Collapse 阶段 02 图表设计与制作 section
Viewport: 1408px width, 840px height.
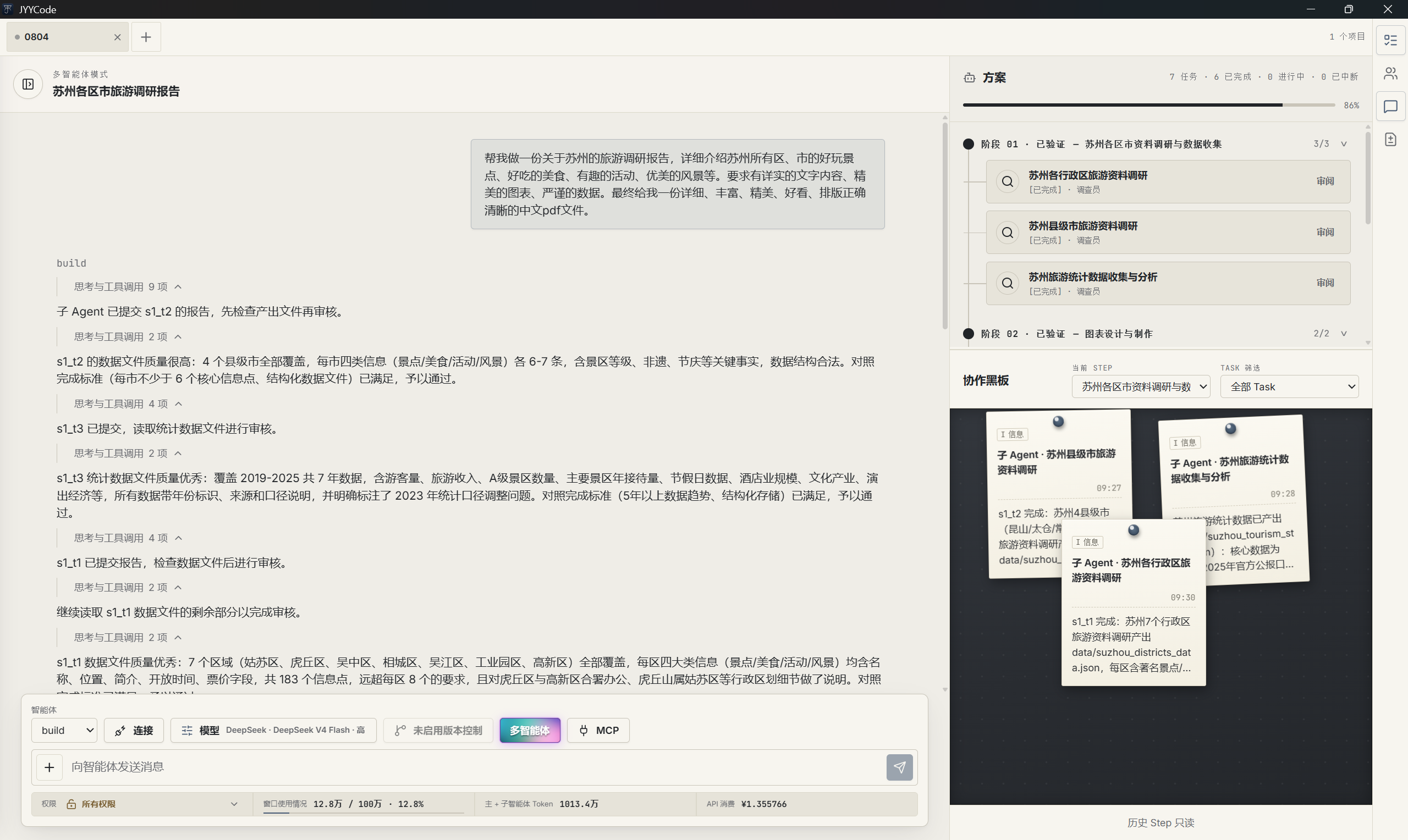(1344, 333)
